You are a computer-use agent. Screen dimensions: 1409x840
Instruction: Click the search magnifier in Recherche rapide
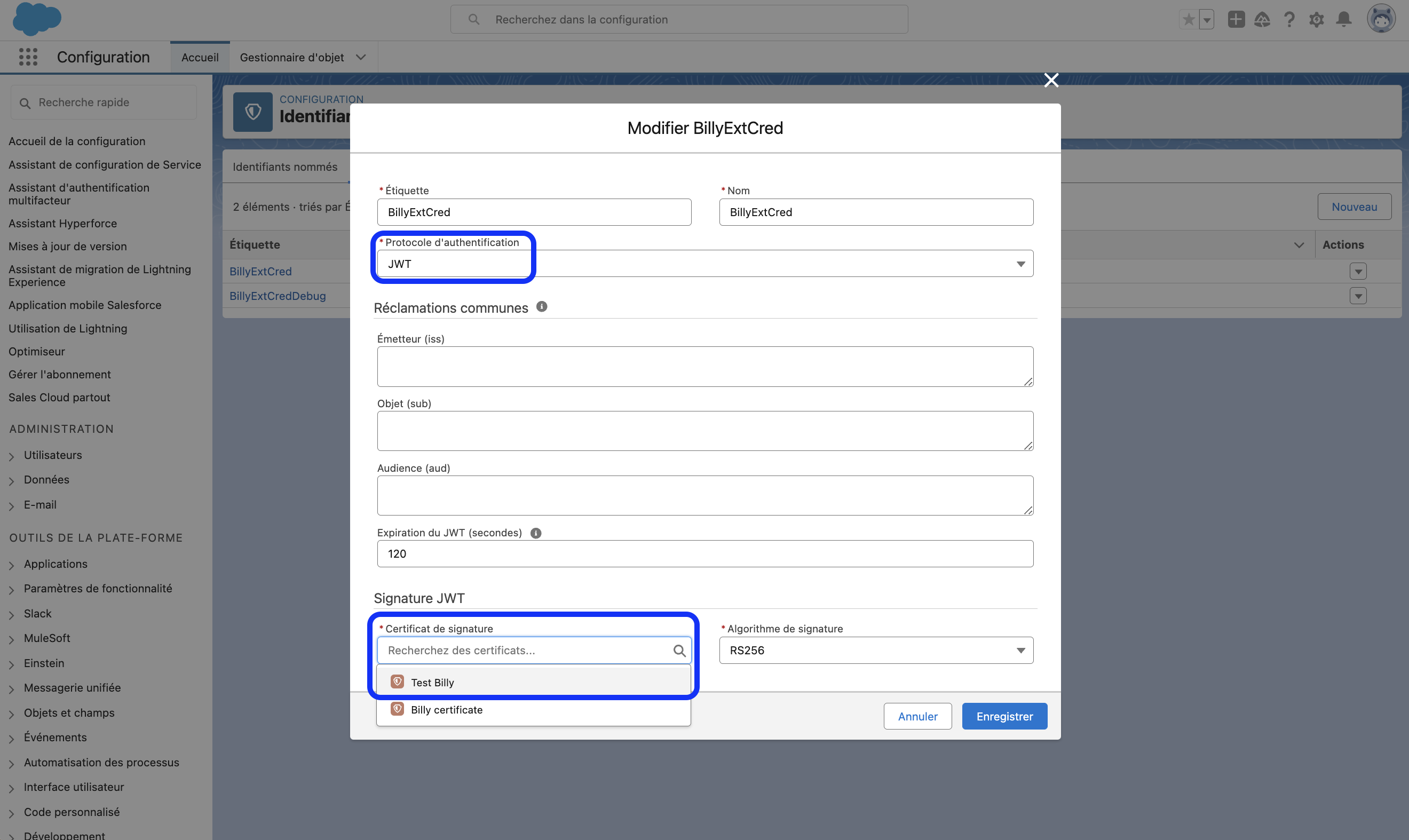point(25,103)
